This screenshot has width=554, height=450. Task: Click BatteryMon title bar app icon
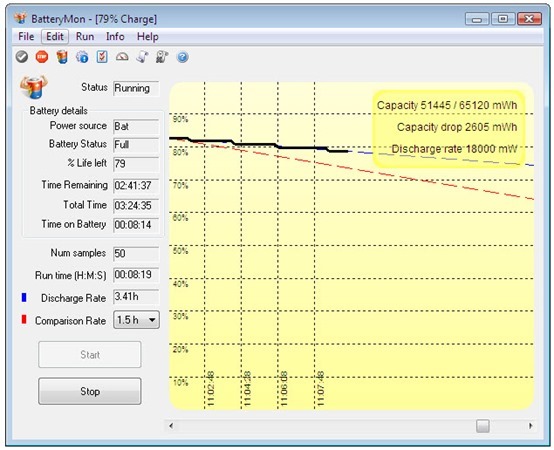(x=20, y=18)
